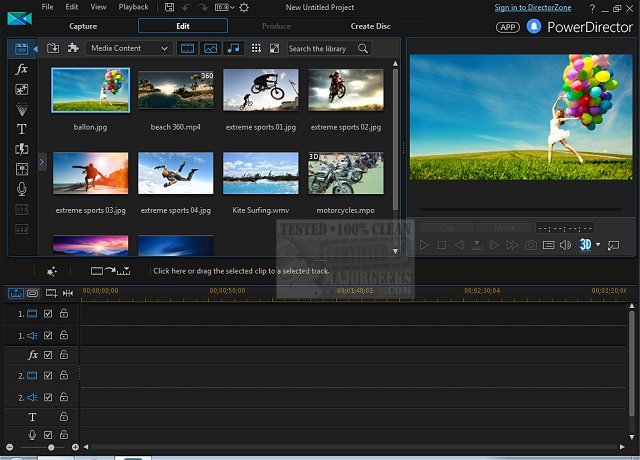The image size is (640, 460).
Task: Click the Magic Tools wand icon
Action: click(51, 271)
